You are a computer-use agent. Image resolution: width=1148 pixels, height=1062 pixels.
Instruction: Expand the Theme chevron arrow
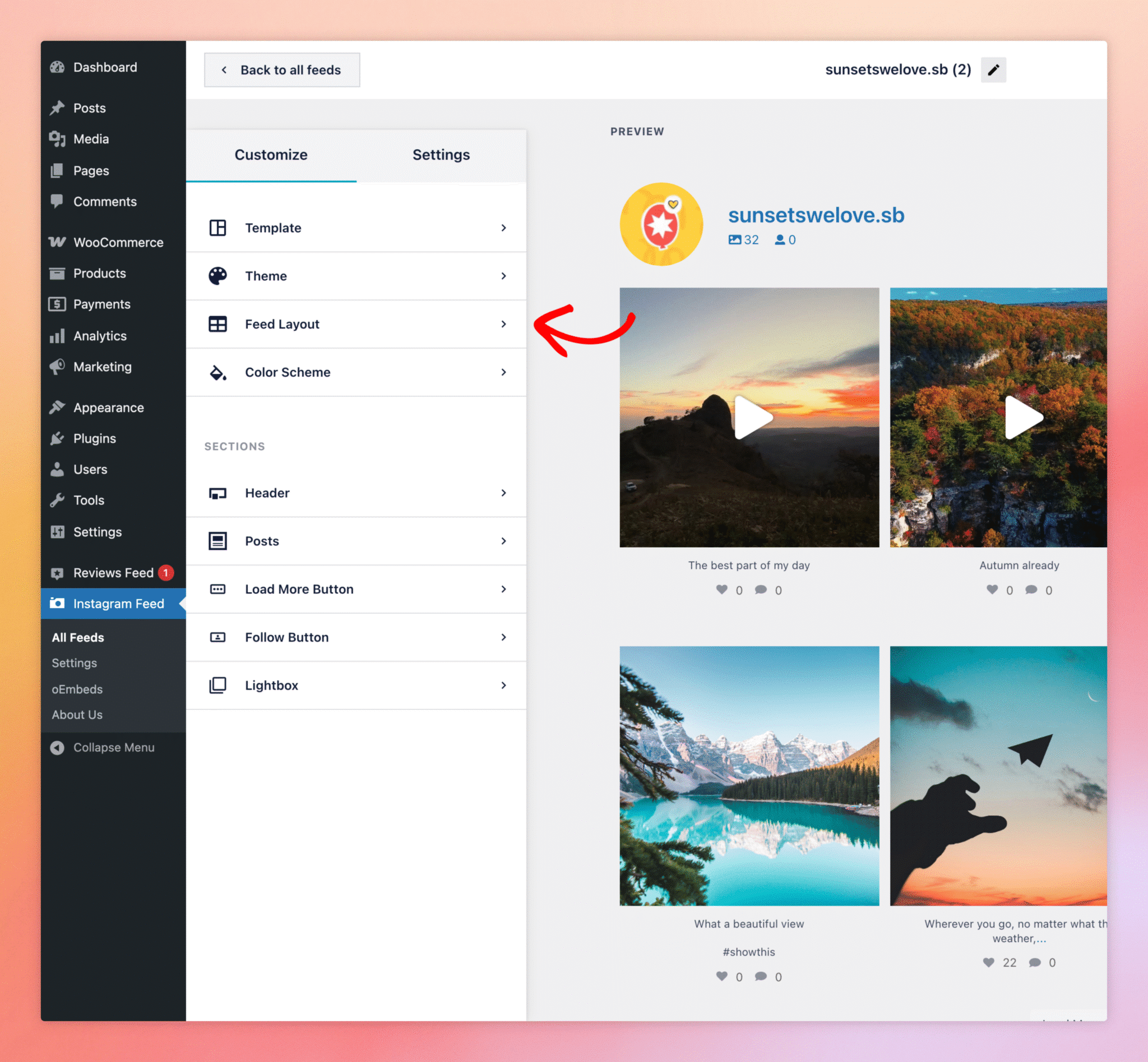(503, 276)
